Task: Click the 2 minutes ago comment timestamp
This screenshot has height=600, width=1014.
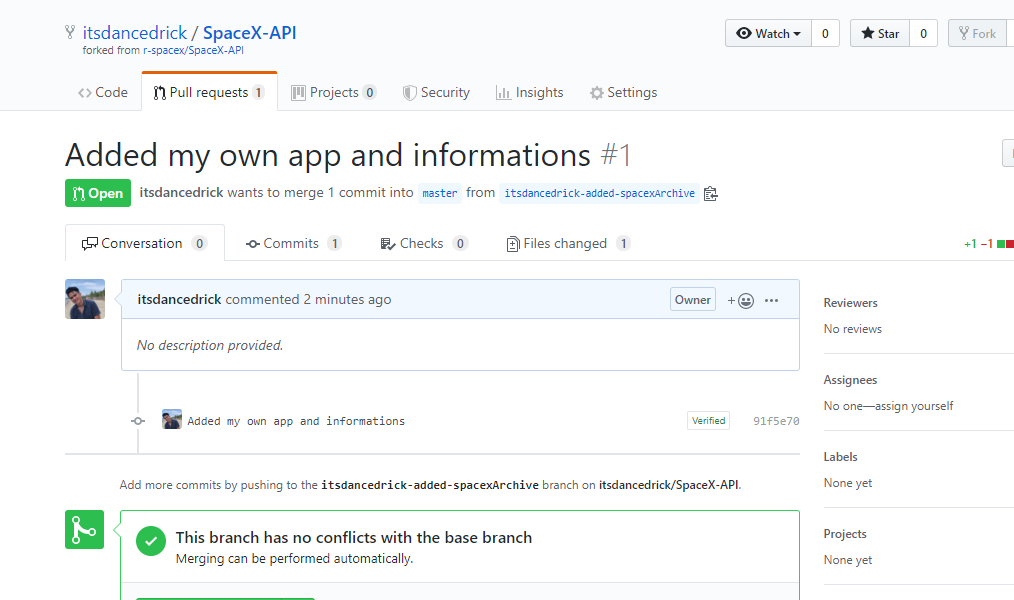Action: point(347,299)
